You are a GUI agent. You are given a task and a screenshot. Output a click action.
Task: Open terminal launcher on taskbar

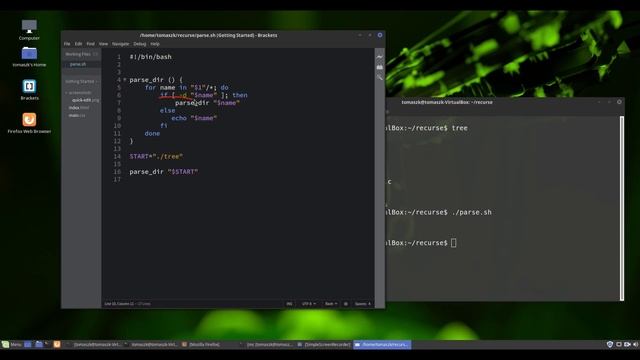(x=47, y=344)
